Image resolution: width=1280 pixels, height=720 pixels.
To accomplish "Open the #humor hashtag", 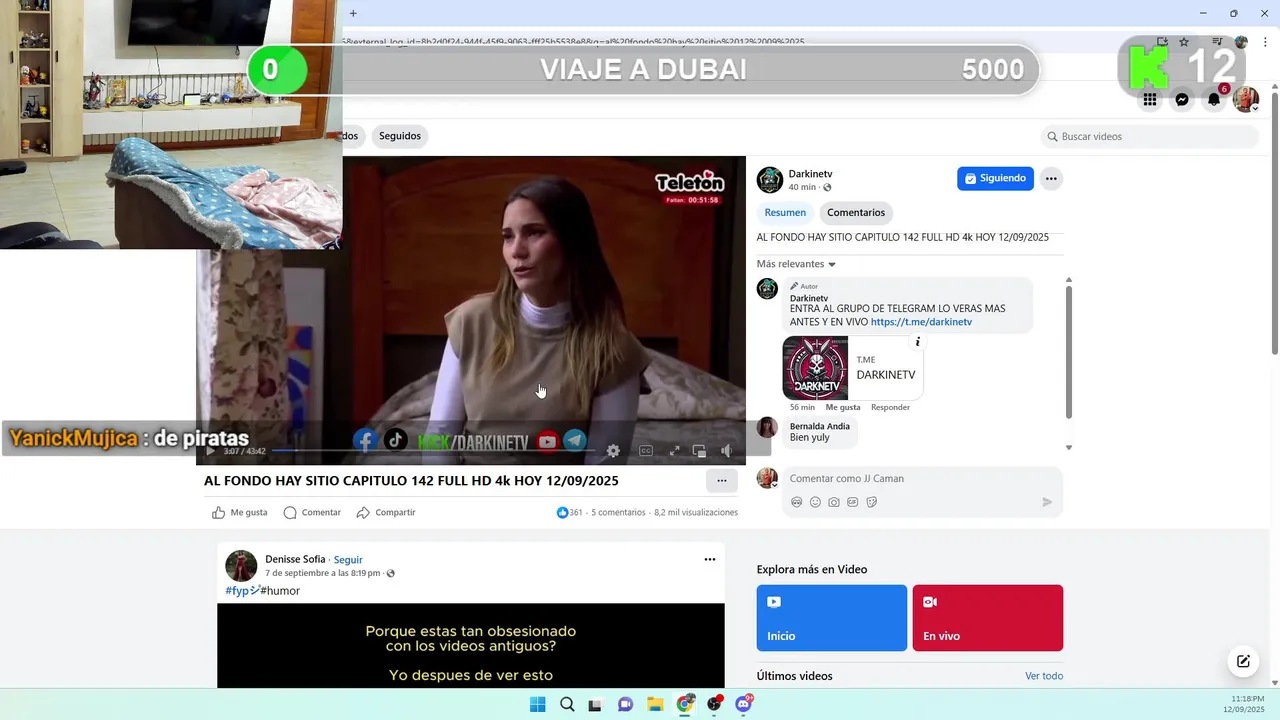I will 280,591.
